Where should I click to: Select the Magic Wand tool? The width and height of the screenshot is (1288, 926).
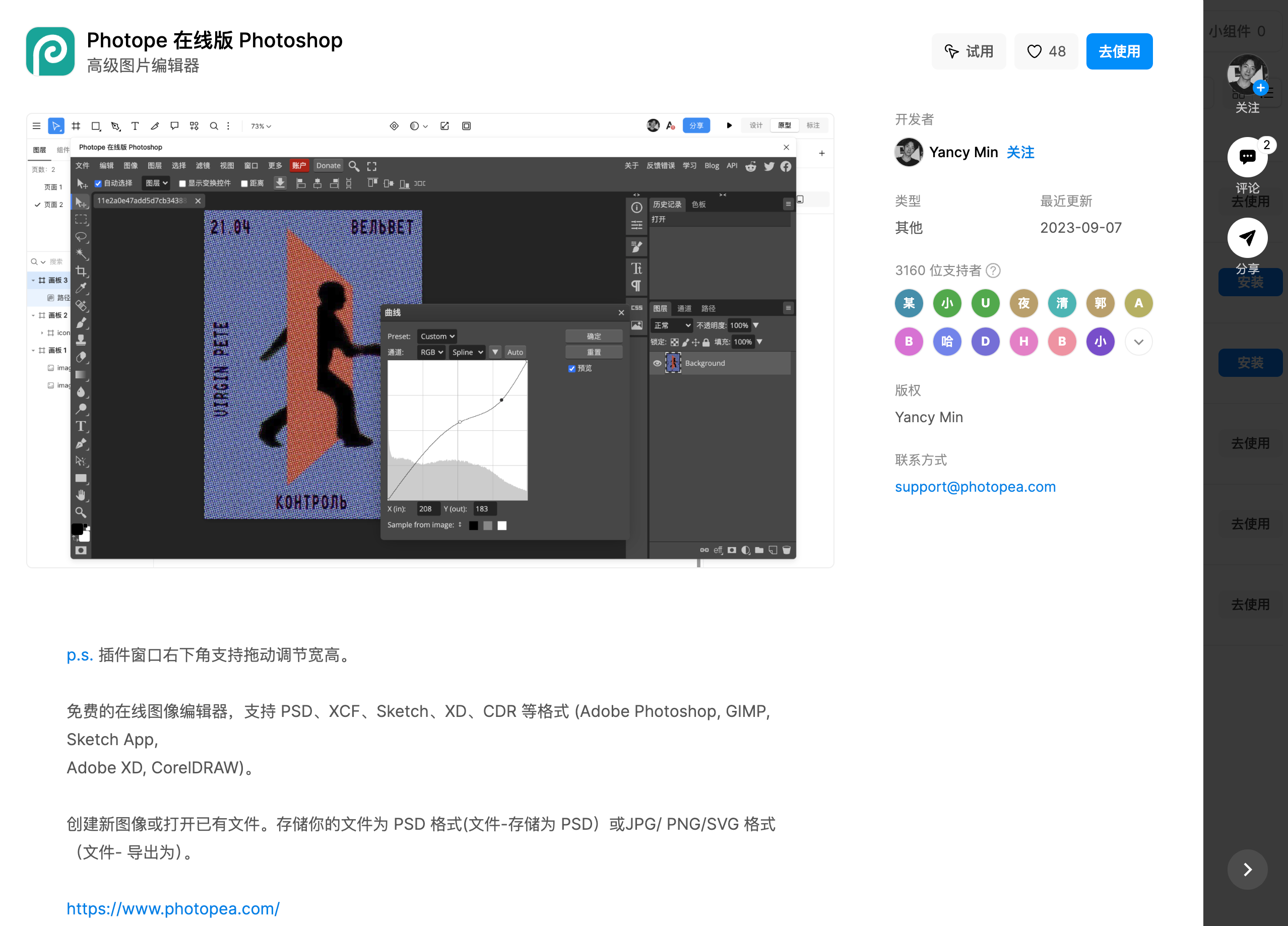(81, 254)
